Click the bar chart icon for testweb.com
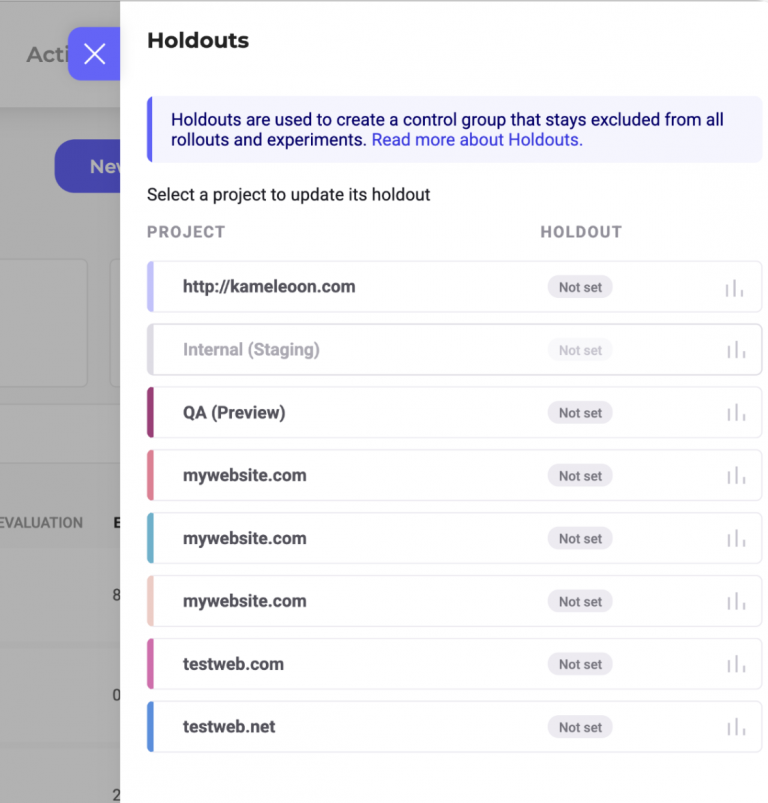The image size is (768, 803). pyautogui.click(x=735, y=664)
